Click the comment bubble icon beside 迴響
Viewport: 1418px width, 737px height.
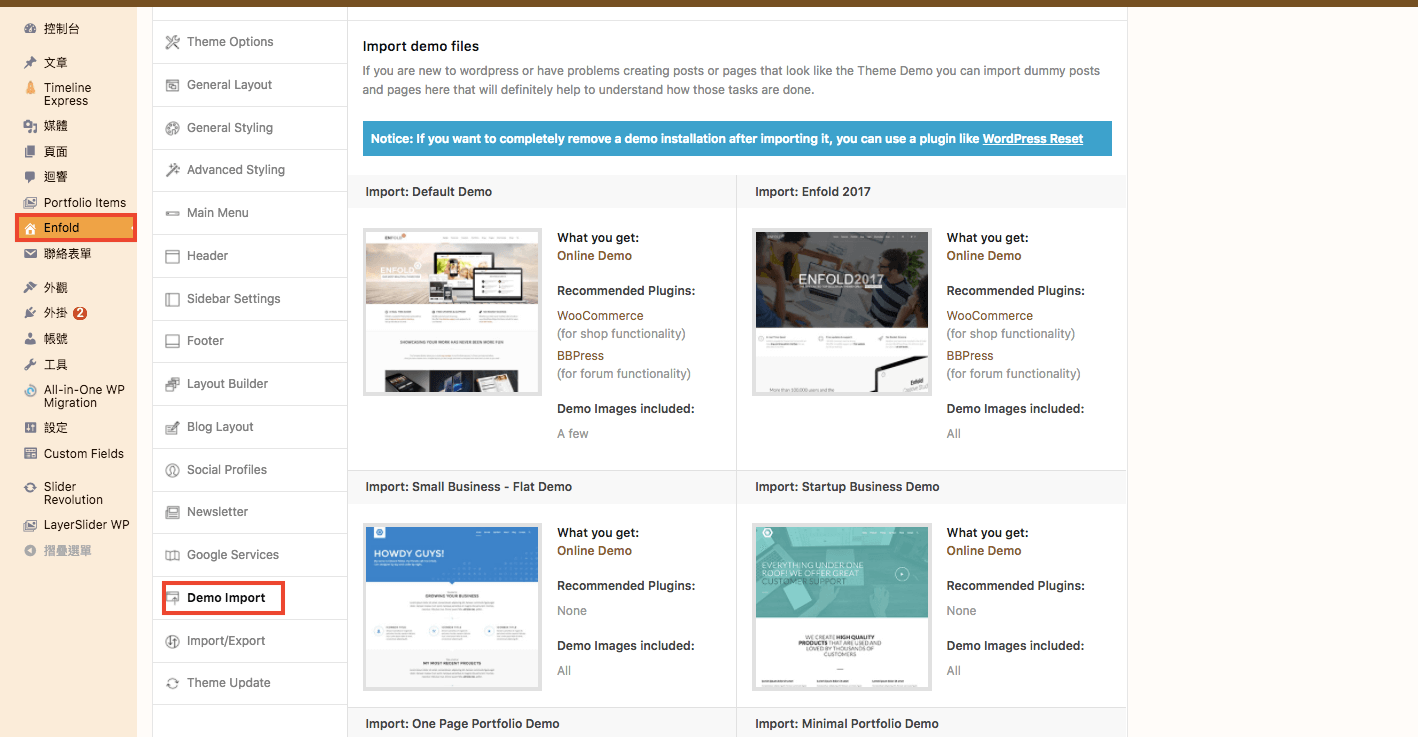[x=30, y=177]
